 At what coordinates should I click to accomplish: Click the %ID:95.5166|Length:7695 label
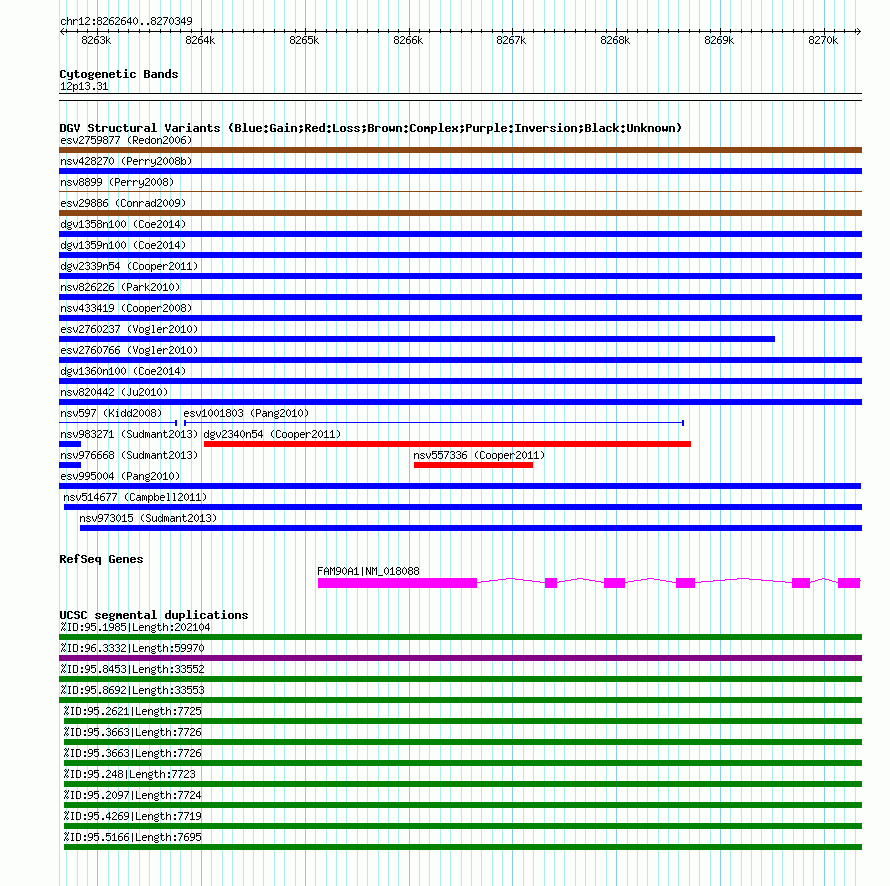click(x=132, y=837)
